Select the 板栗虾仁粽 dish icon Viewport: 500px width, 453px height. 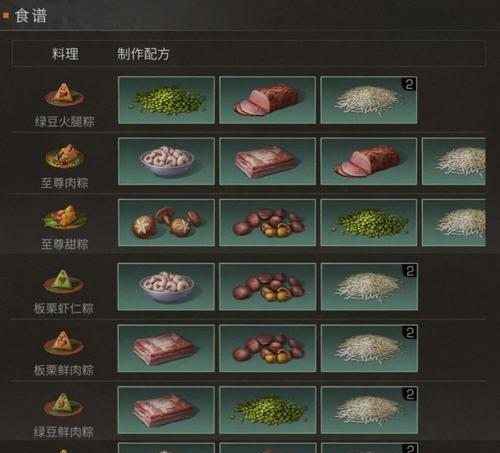pos(63,281)
